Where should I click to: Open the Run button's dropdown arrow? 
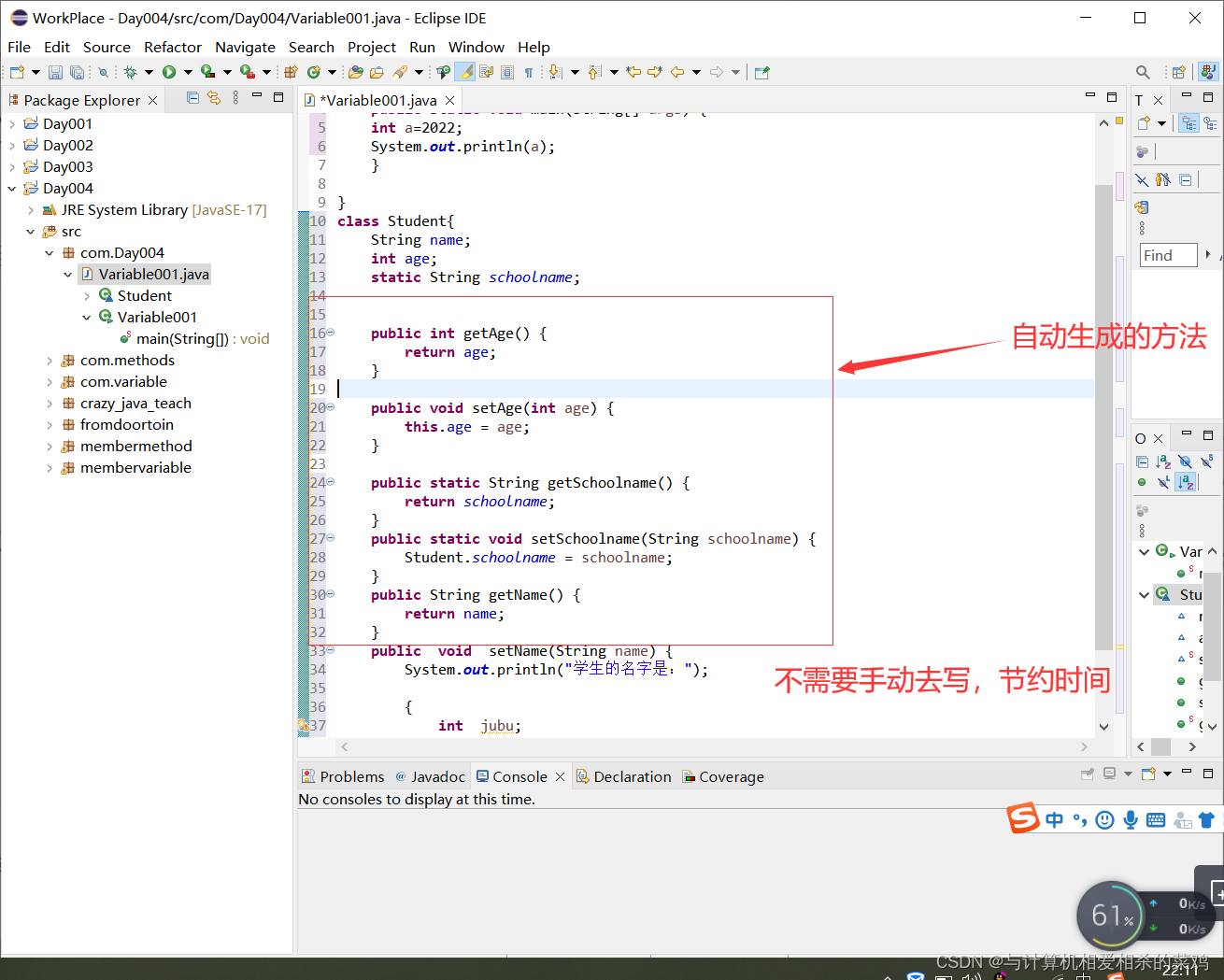187,71
